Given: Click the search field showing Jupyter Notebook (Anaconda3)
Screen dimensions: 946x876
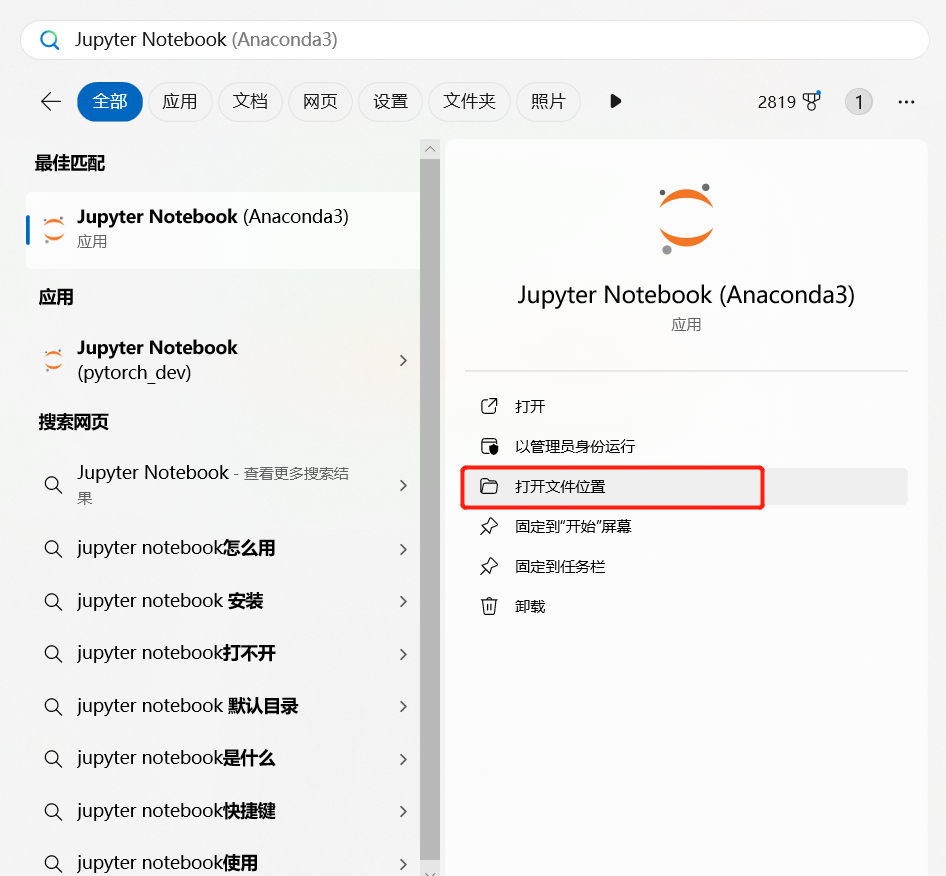Looking at the screenshot, I should tap(475, 40).
